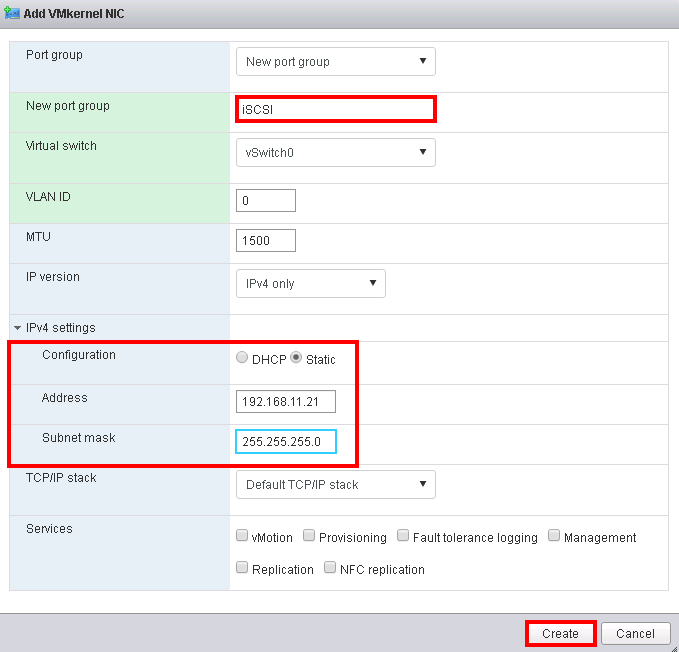Enable the vMotion service checkbox
Screen dimensions: 679x652
(x=242, y=536)
